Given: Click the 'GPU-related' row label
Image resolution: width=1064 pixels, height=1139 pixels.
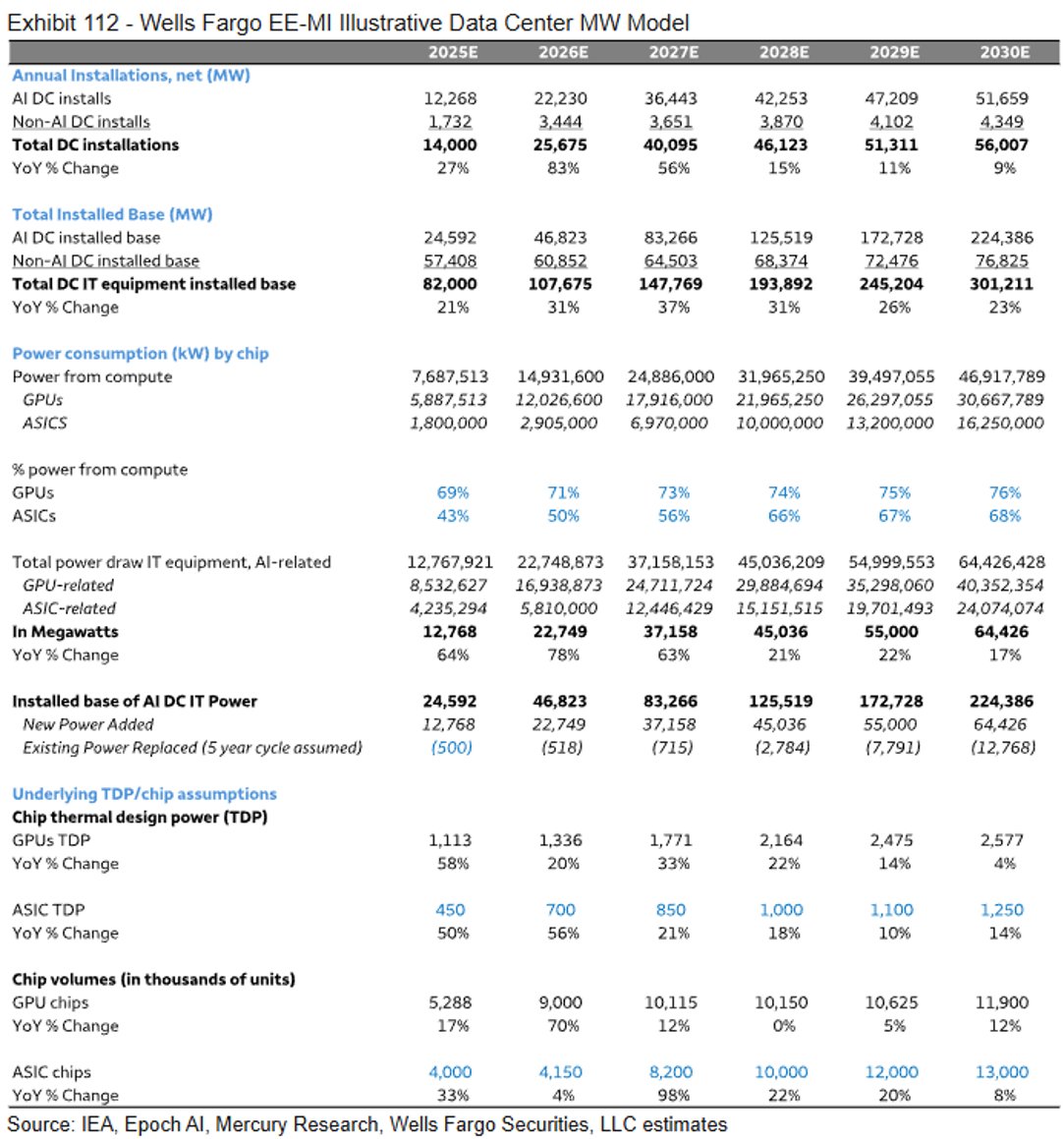Looking at the screenshot, I should [68, 587].
